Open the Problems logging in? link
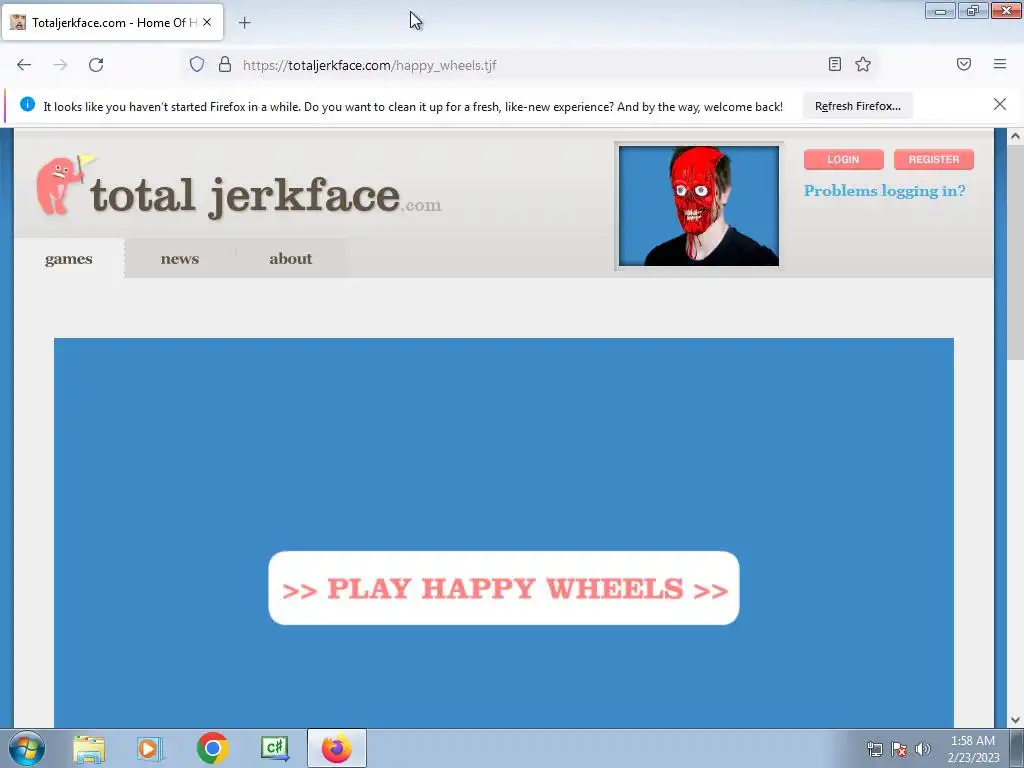 [884, 191]
